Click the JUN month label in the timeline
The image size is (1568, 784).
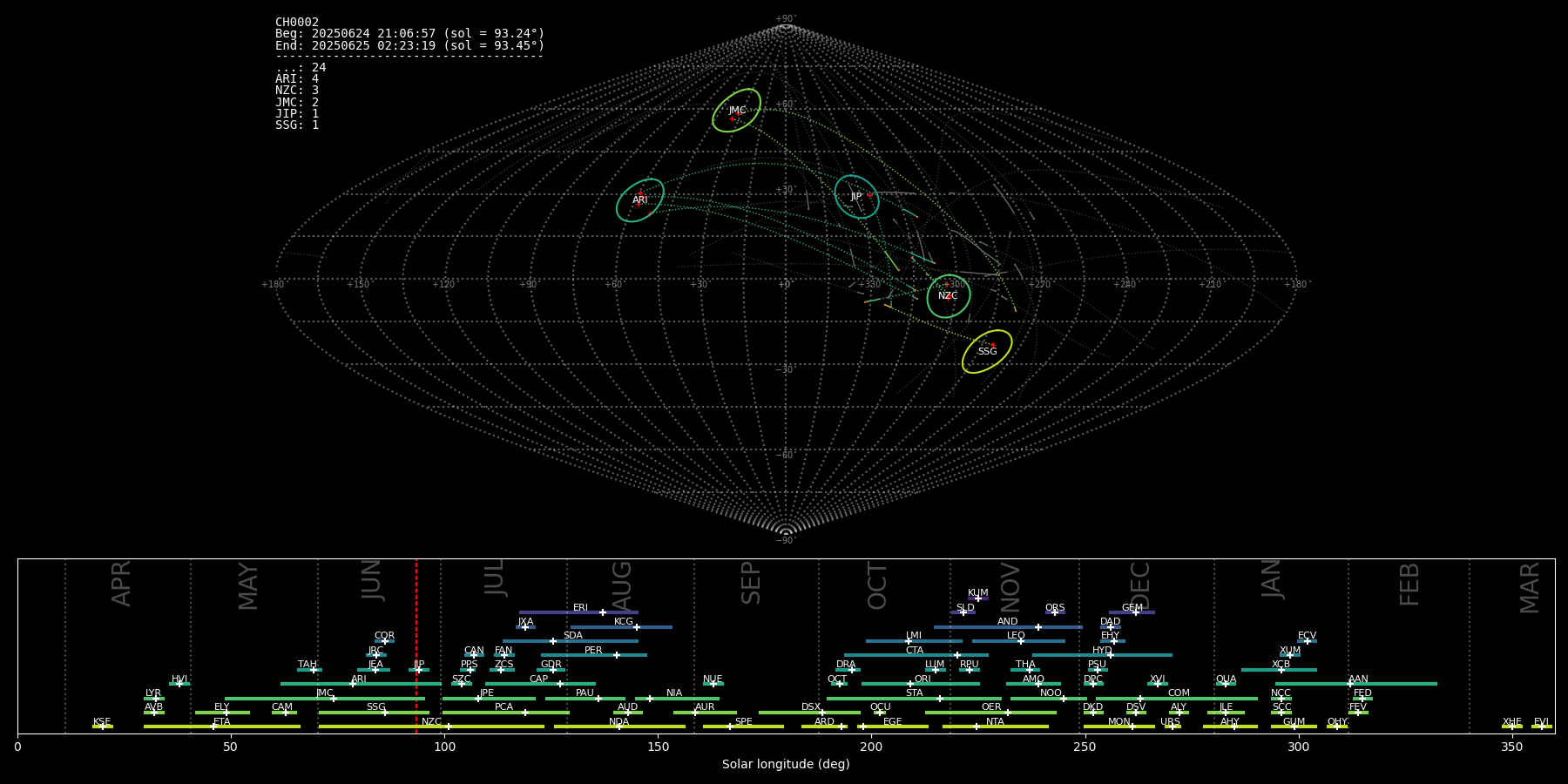(372, 580)
